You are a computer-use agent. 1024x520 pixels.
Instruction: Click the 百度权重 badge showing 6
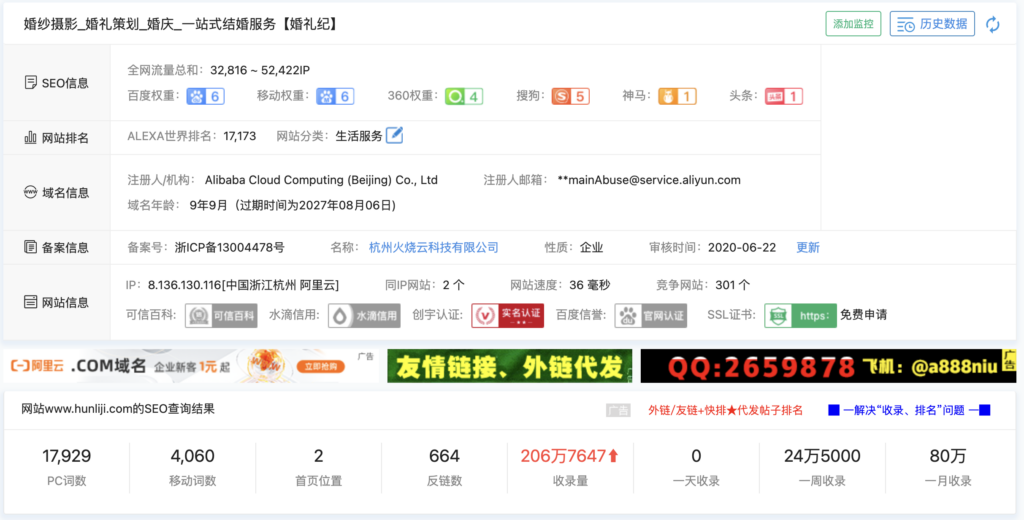click(x=206, y=96)
